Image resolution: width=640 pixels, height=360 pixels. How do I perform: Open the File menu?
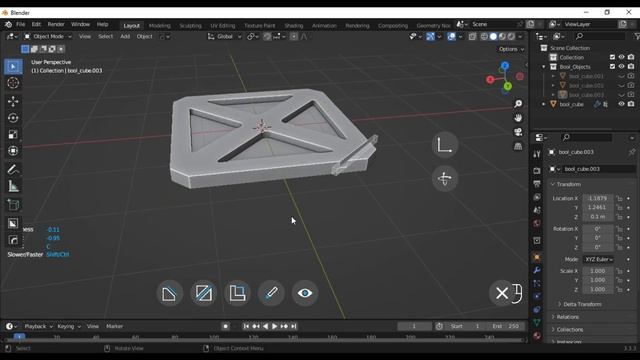(20, 24)
